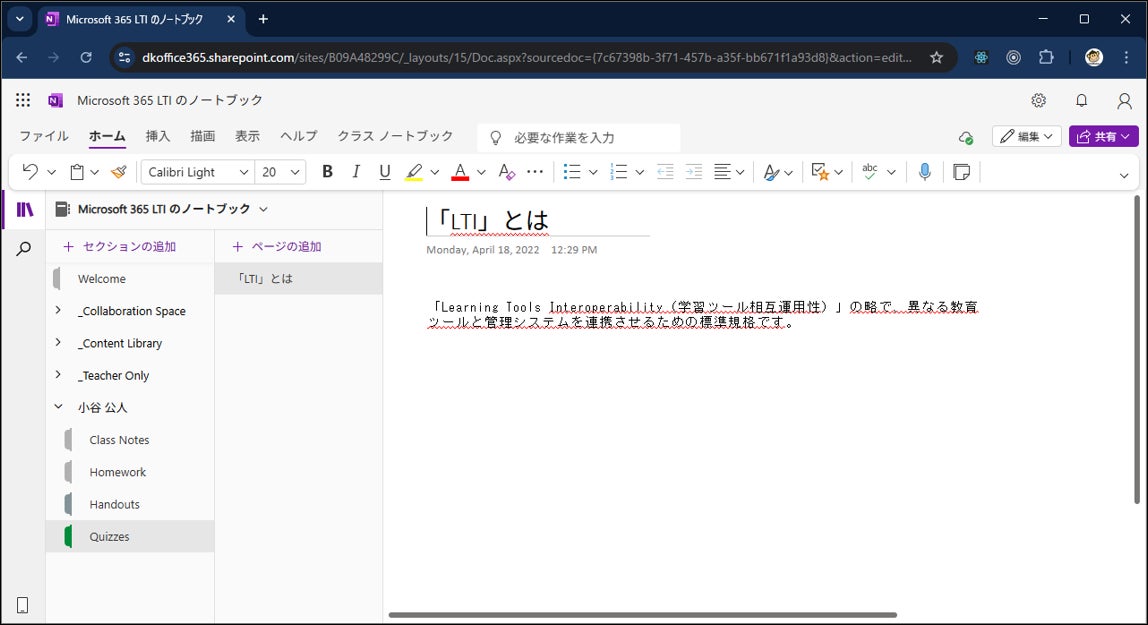This screenshot has height=625, width=1148.
Task: Focus the 必要な作業を入力 search box
Action: [579, 138]
